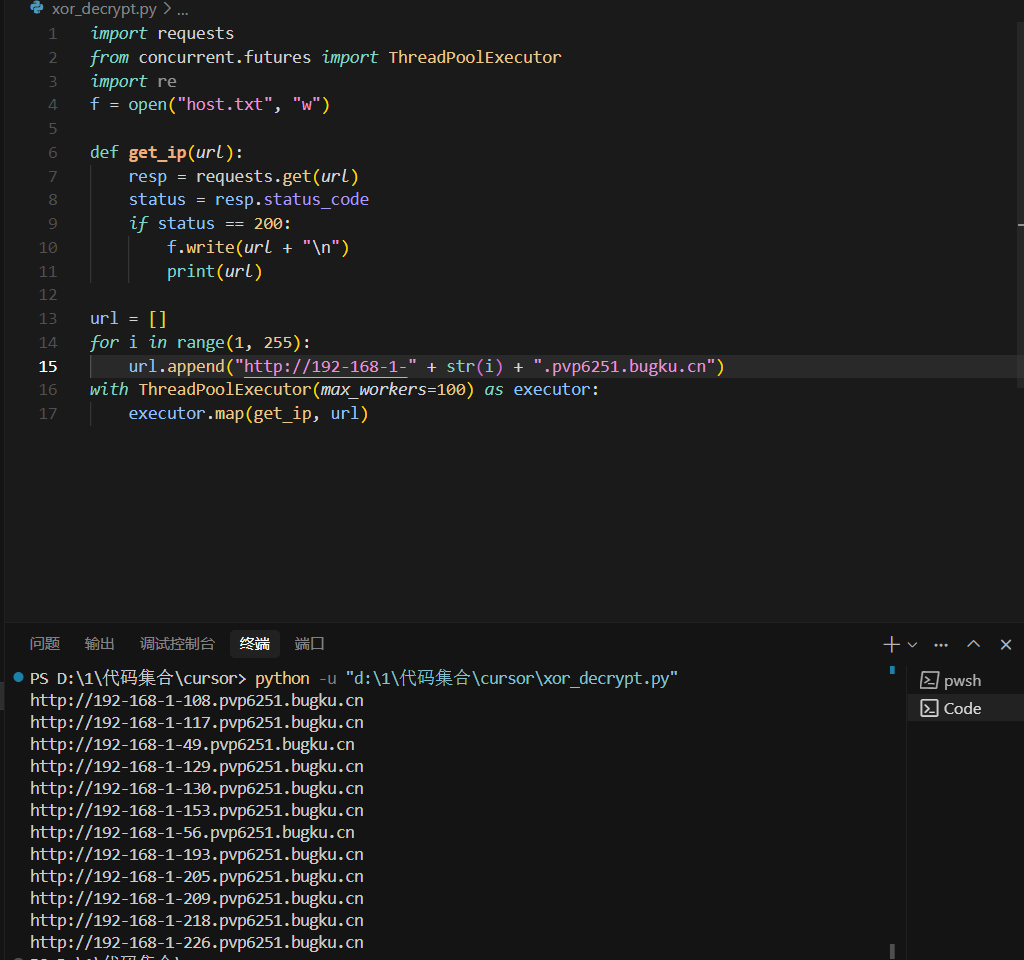Click ThreadPoolExecutor in the import line
1024x960 pixels.
tap(475, 57)
